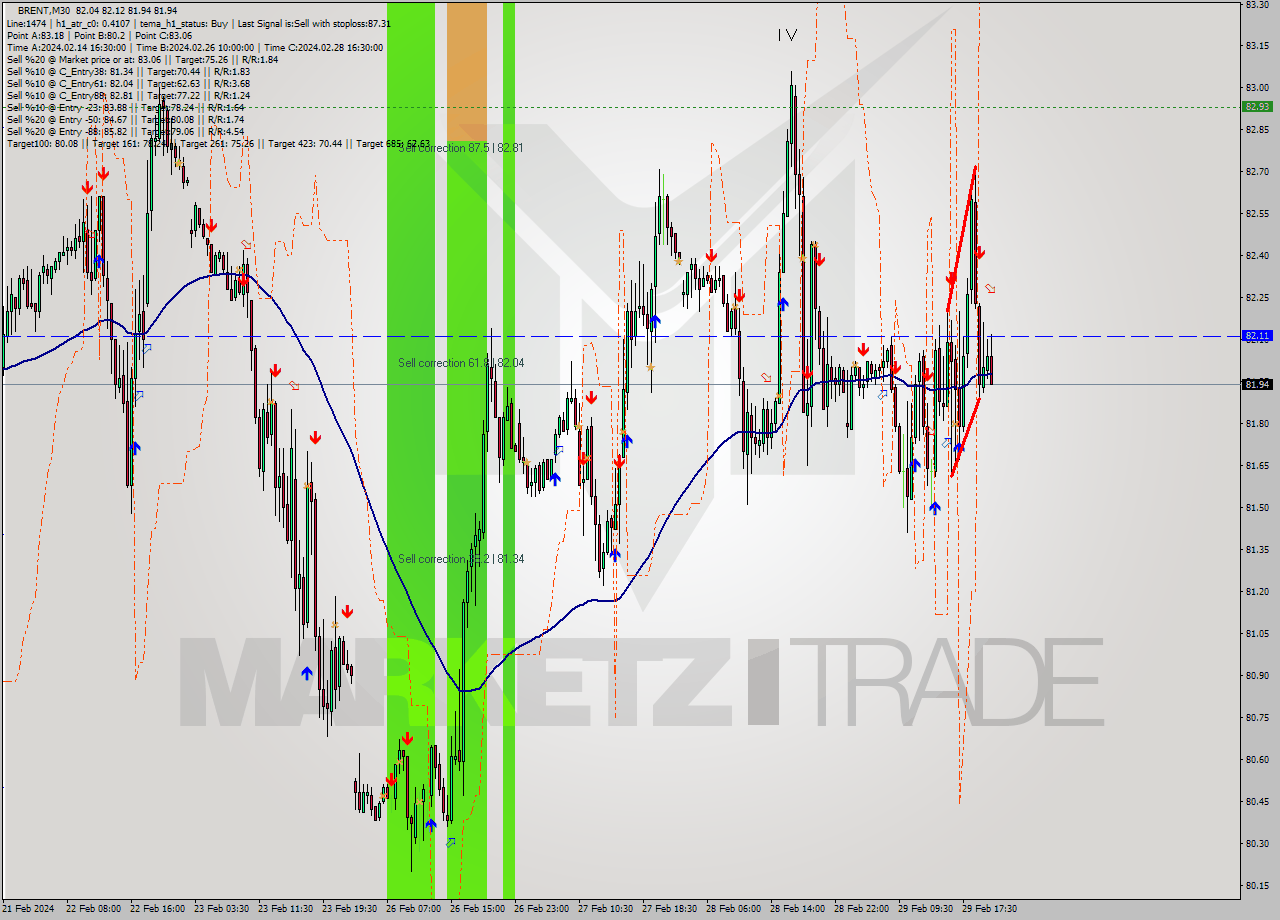This screenshot has height=920, width=1280.
Task: Click the 80.15 price axis label
Action: [1257, 885]
